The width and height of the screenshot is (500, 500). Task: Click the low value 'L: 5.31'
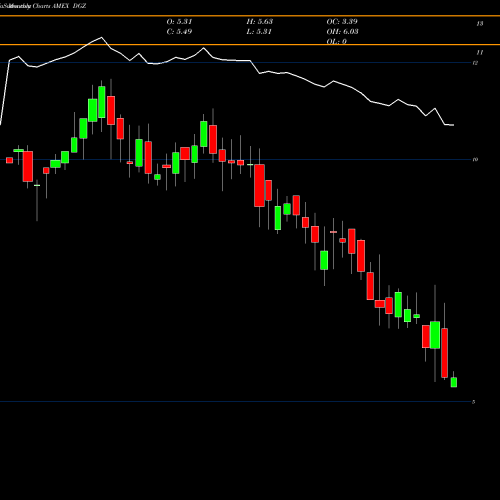click(x=259, y=32)
